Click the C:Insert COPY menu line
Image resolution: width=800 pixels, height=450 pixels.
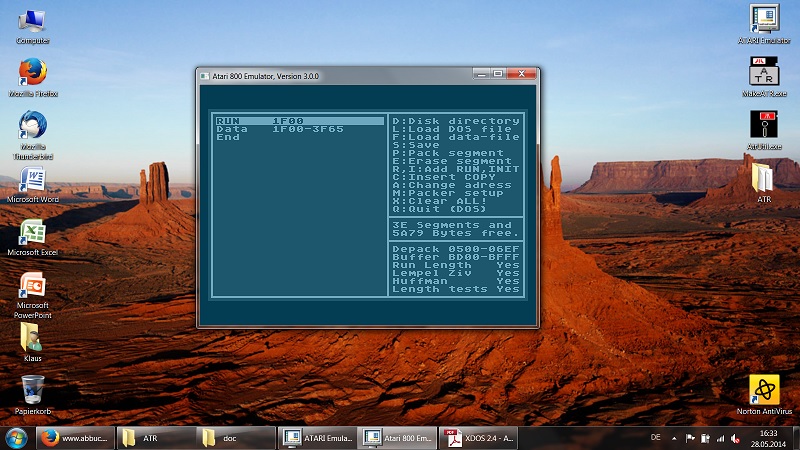444,177
